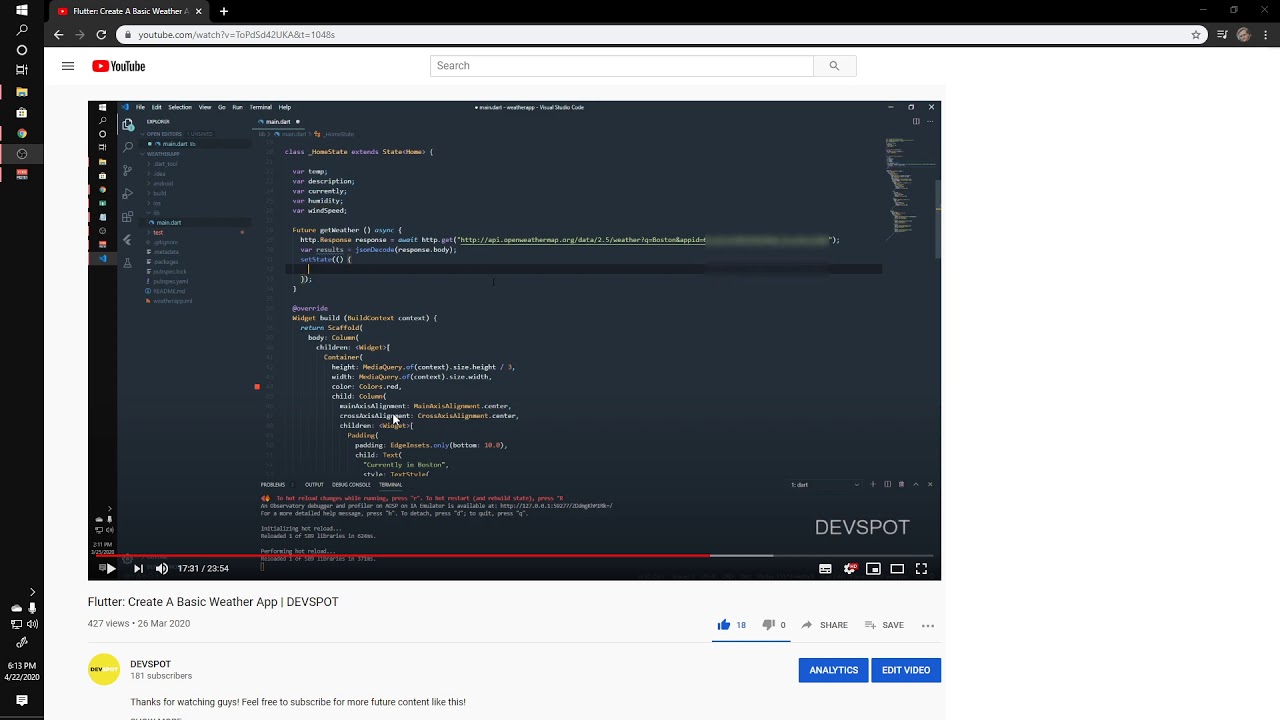The width and height of the screenshot is (1280, 720).
Task: Open a new browser tab
Action: 224,11
